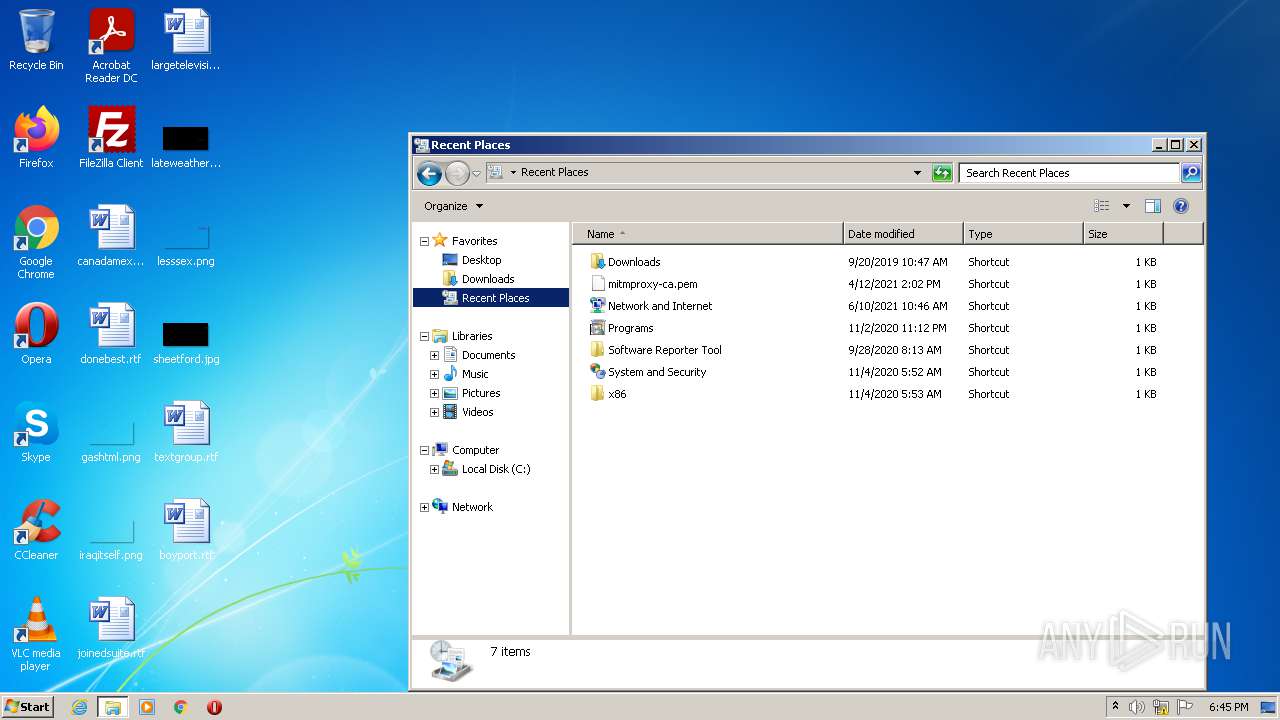The height and width of the screenshot is (720, 1280).
Task: Select Desktop under Favorites
Action: 481,260
